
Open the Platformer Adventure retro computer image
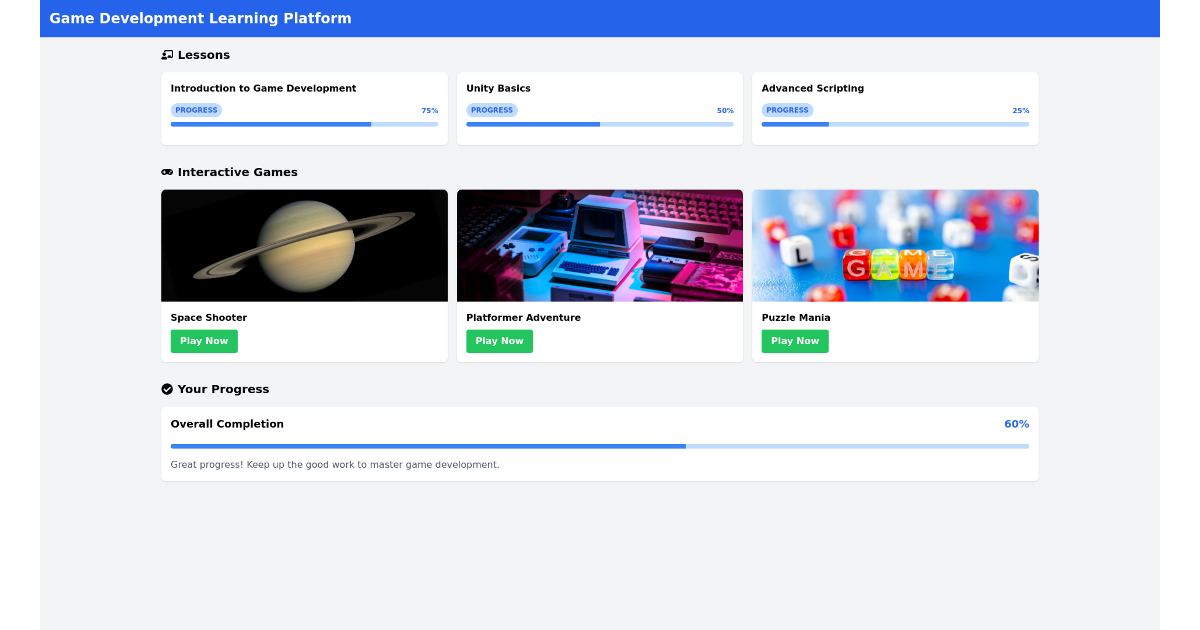click(x=599, y=245)
